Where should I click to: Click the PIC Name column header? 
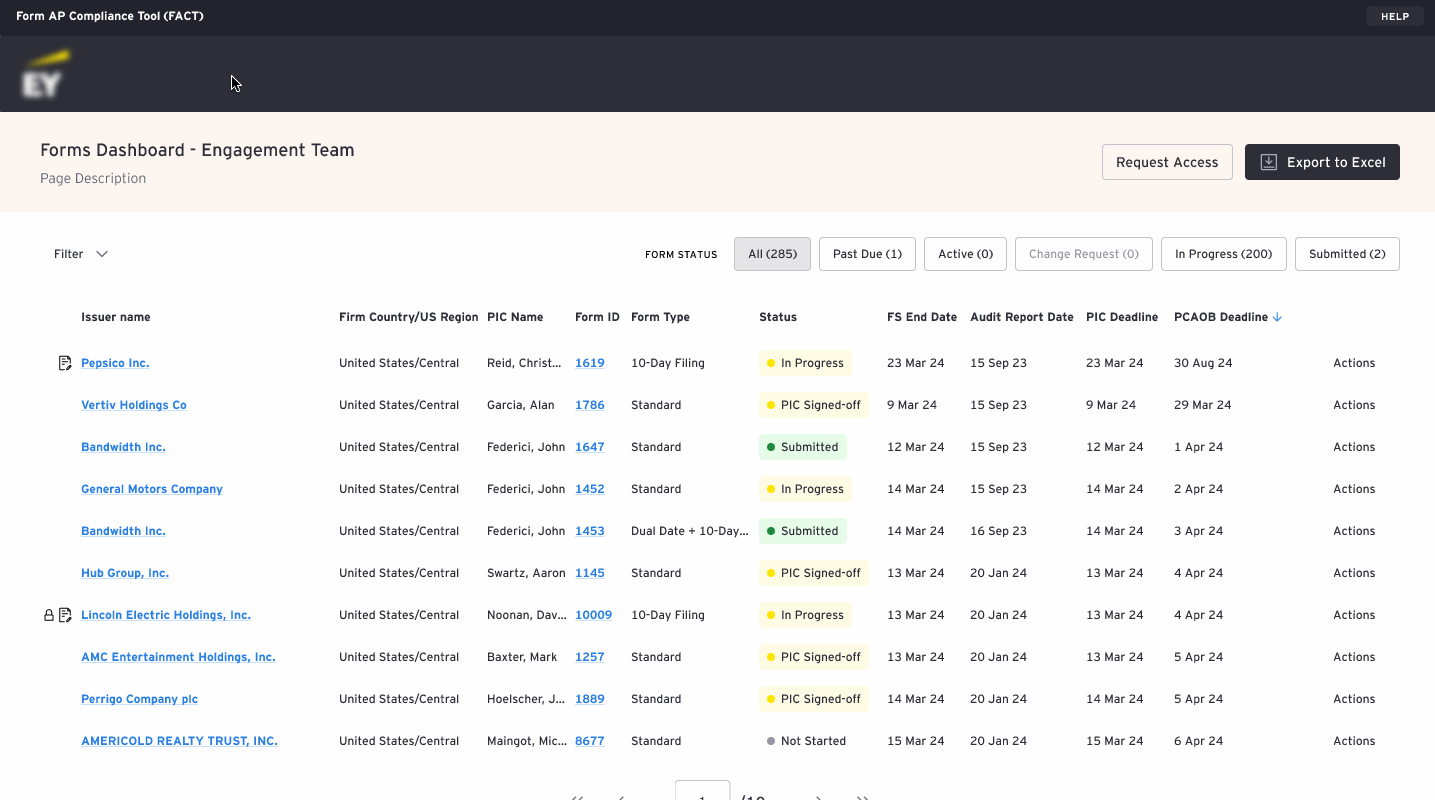(x=515, y=317)
